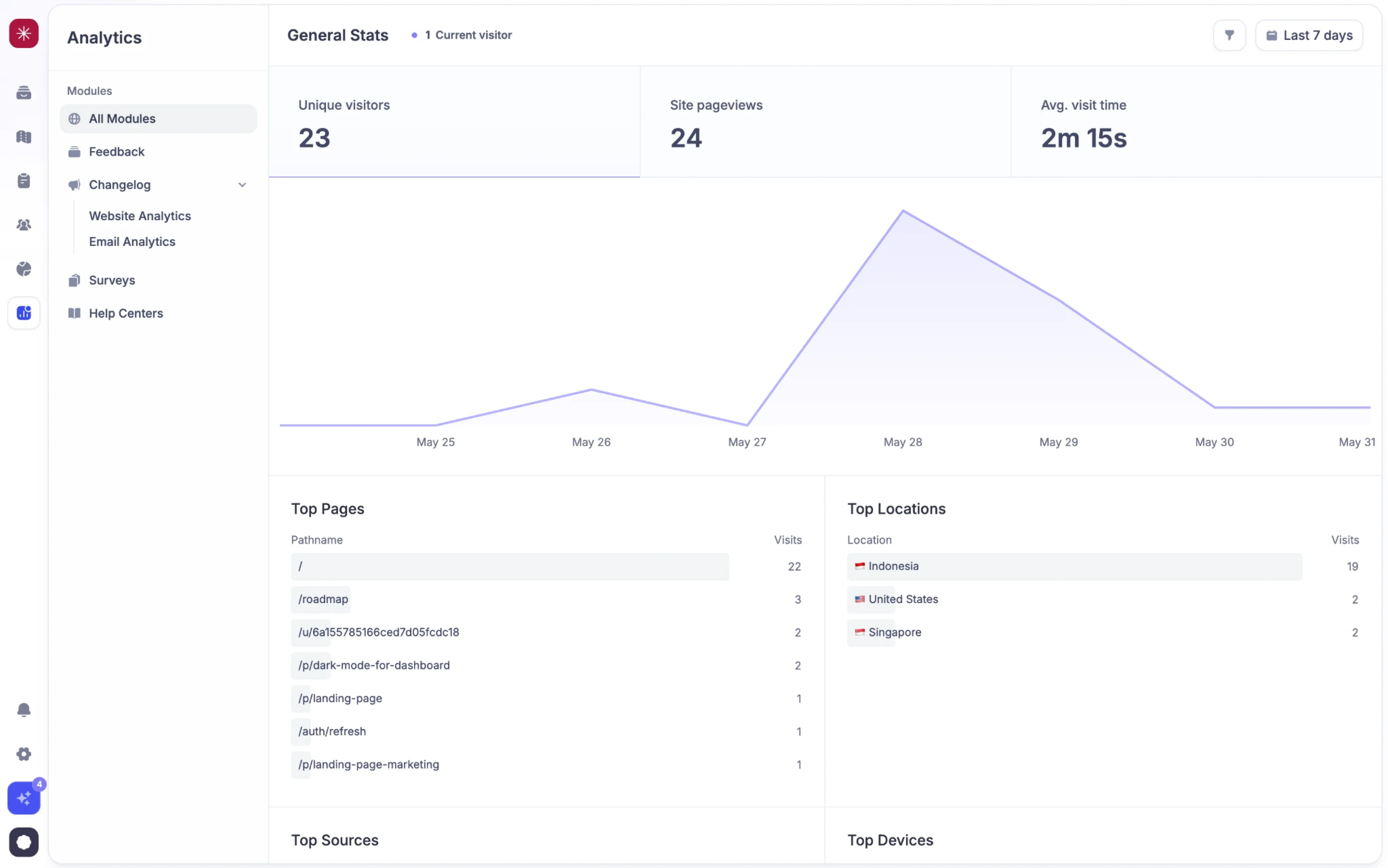Click the red asterisk workspace logo
This screenshot has height=868, width=1388.
(24, 33)
